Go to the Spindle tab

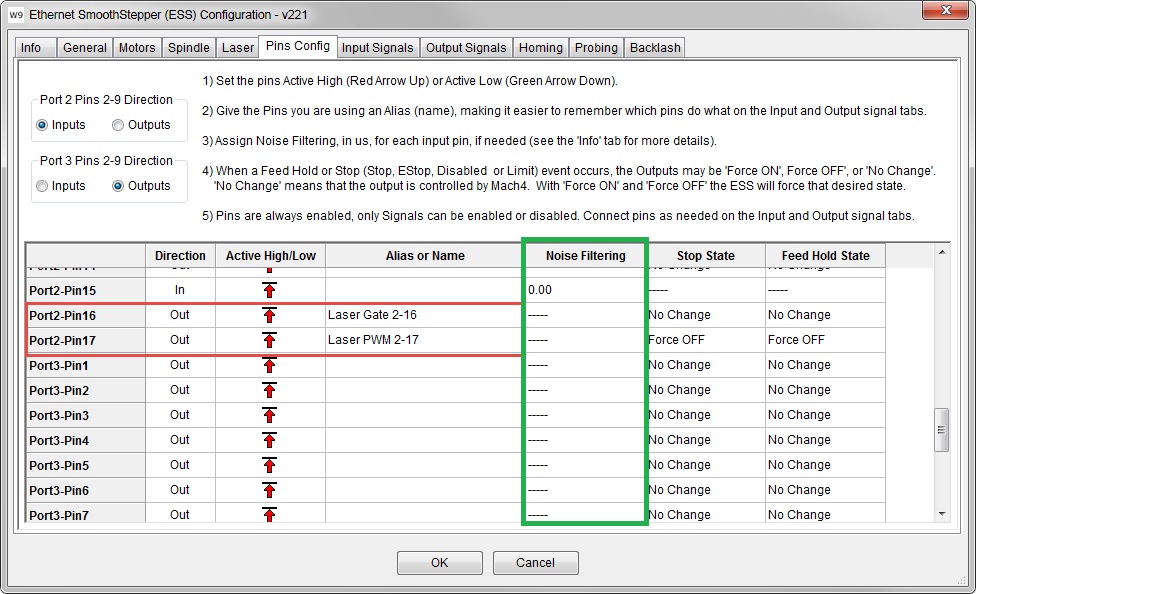(189, 47)
